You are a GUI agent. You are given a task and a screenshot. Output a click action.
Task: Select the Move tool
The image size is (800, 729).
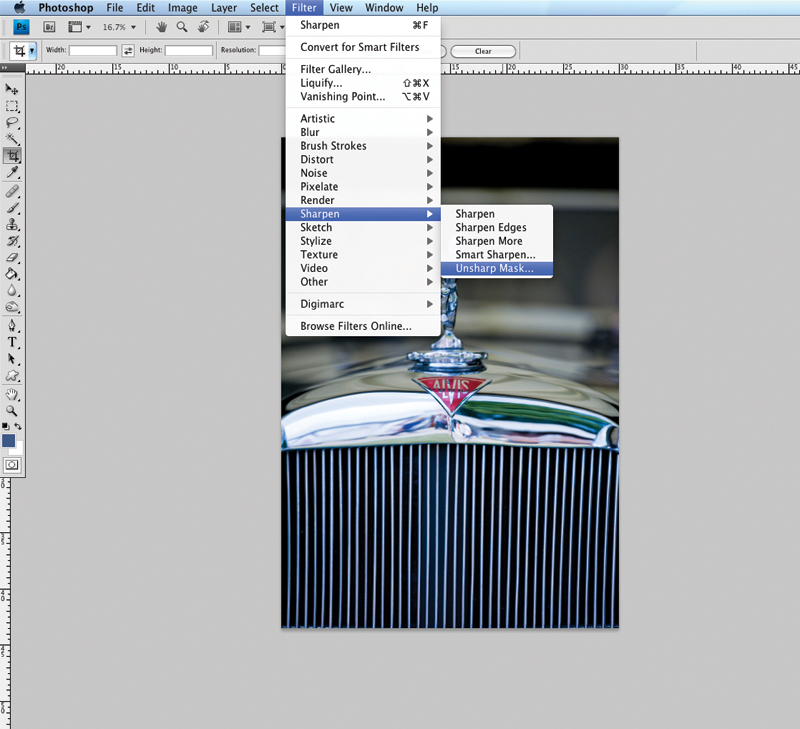[13, 89]
